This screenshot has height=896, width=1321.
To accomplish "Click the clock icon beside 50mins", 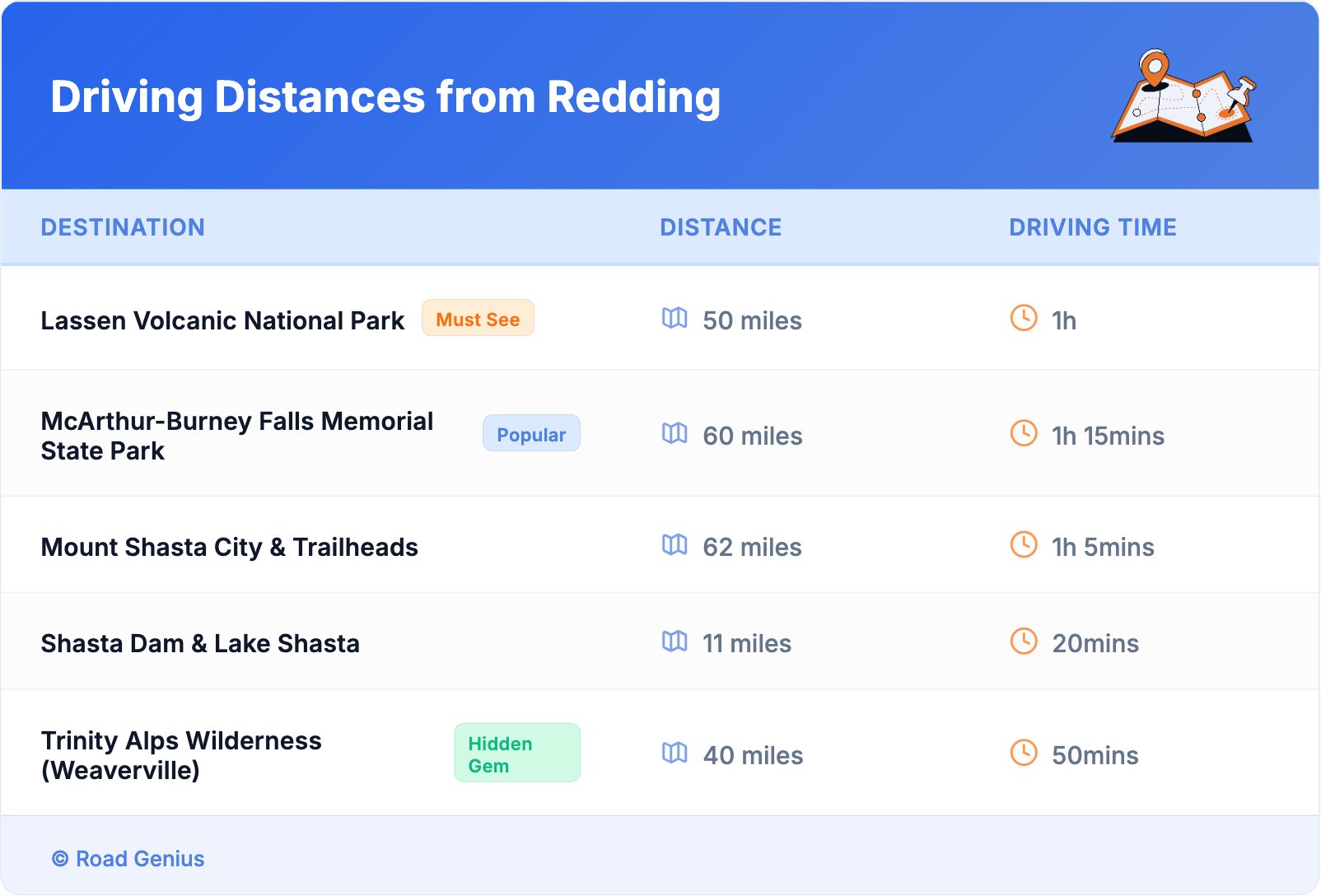I will point(1024,754).
